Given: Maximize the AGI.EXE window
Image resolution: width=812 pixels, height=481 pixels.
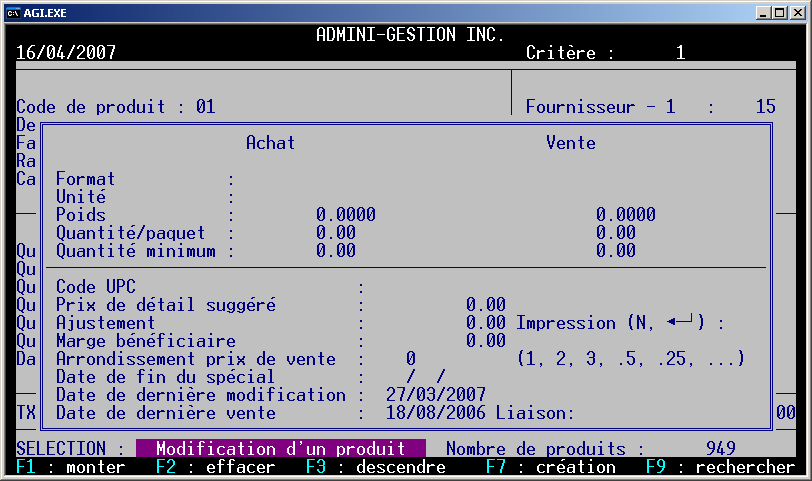Looking at the screenshot, I should [x=779, y=11].
